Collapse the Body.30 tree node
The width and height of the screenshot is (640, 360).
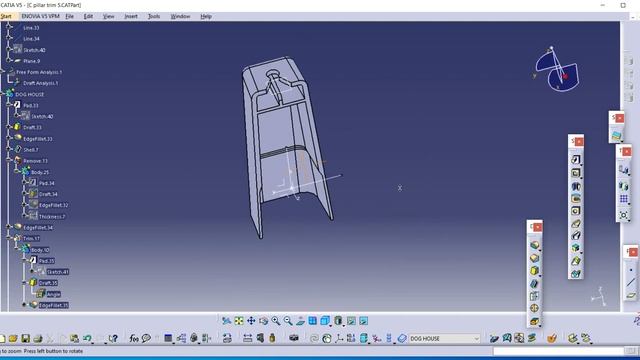click(x=17, y=249)
